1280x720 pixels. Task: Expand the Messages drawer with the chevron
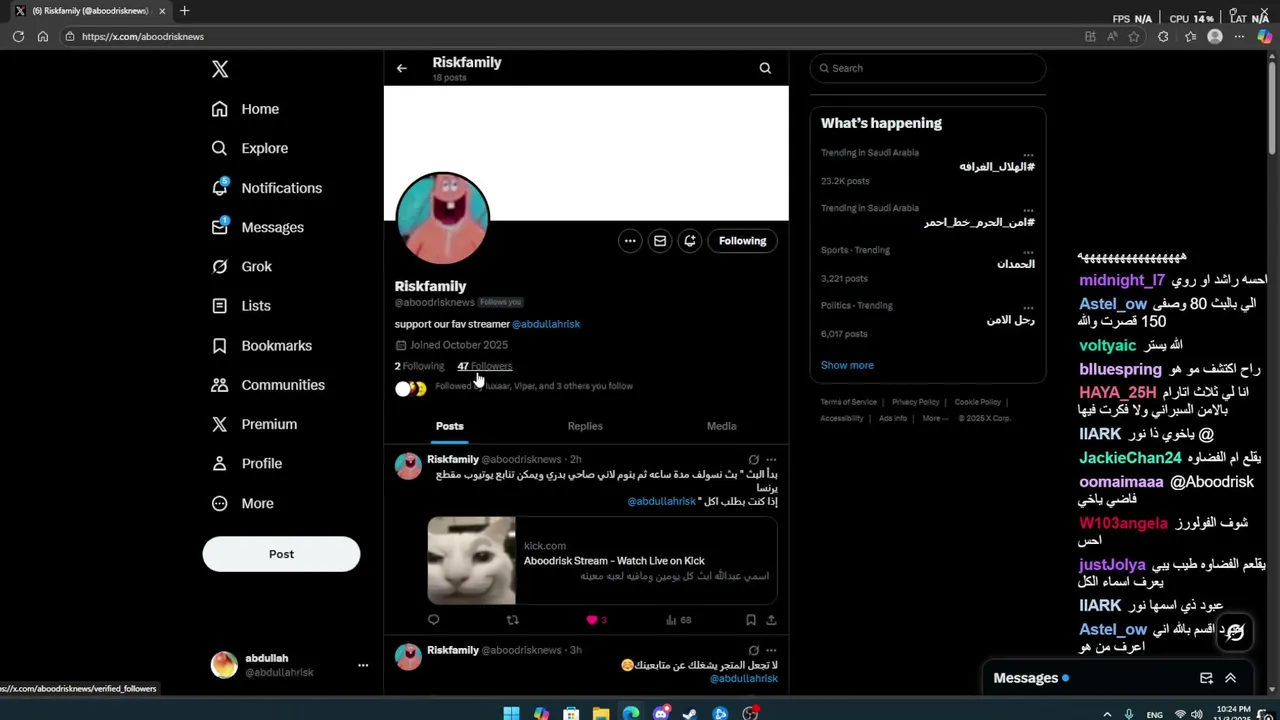coord(1230,678)
